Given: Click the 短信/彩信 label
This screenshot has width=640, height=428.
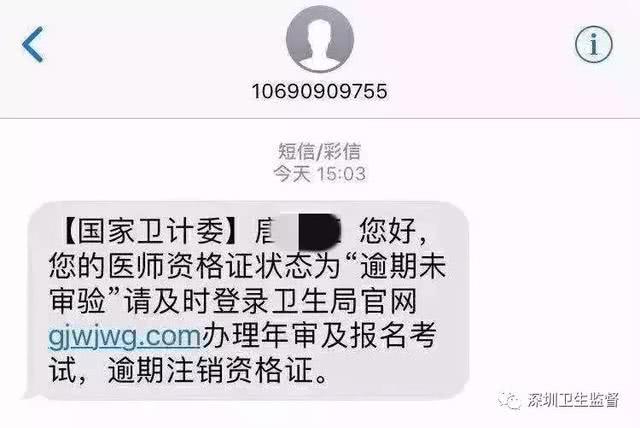Looking at the screenshot, I should click(x=320, y=151).
